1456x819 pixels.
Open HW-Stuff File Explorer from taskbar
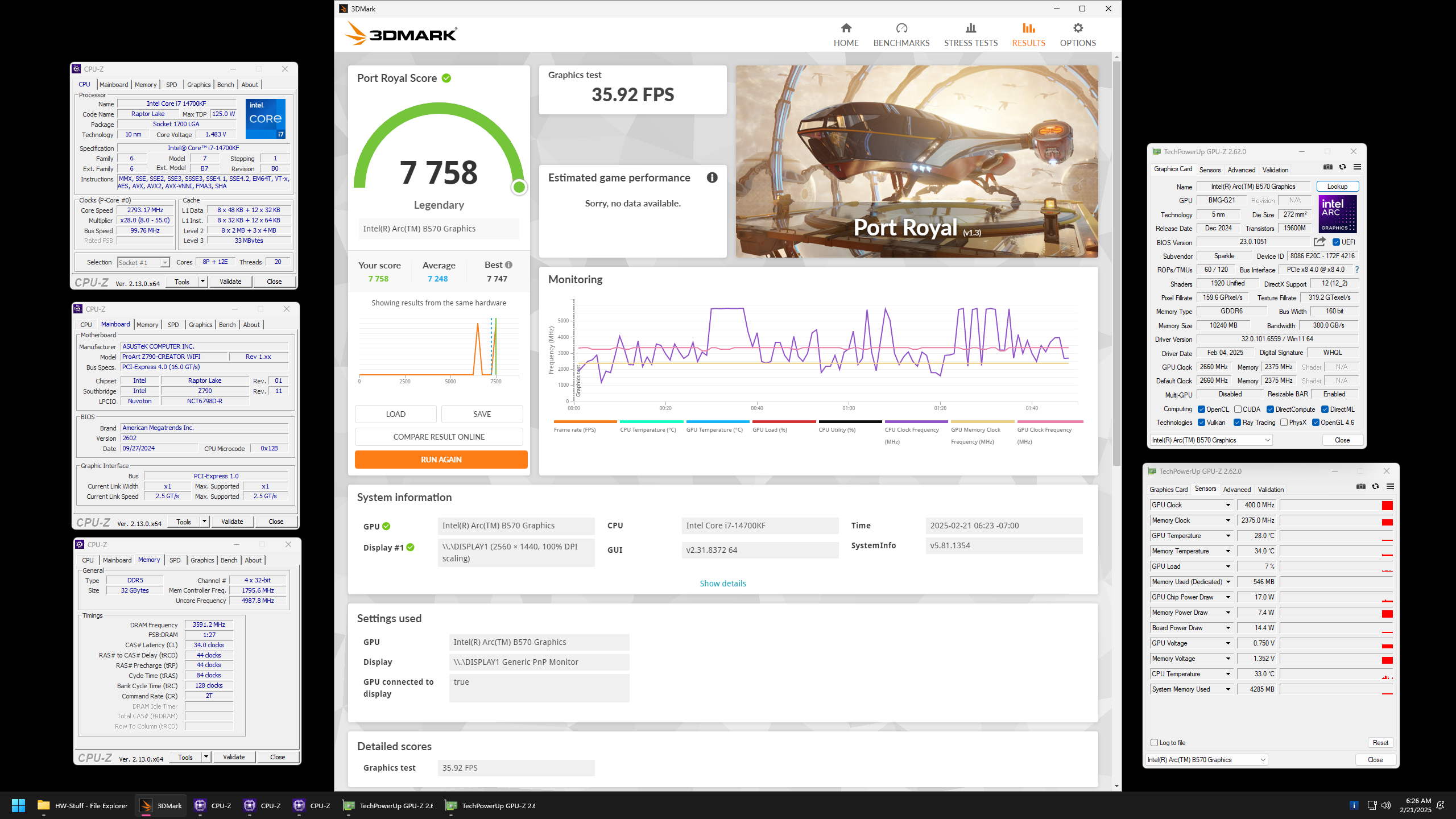[82, 805]
